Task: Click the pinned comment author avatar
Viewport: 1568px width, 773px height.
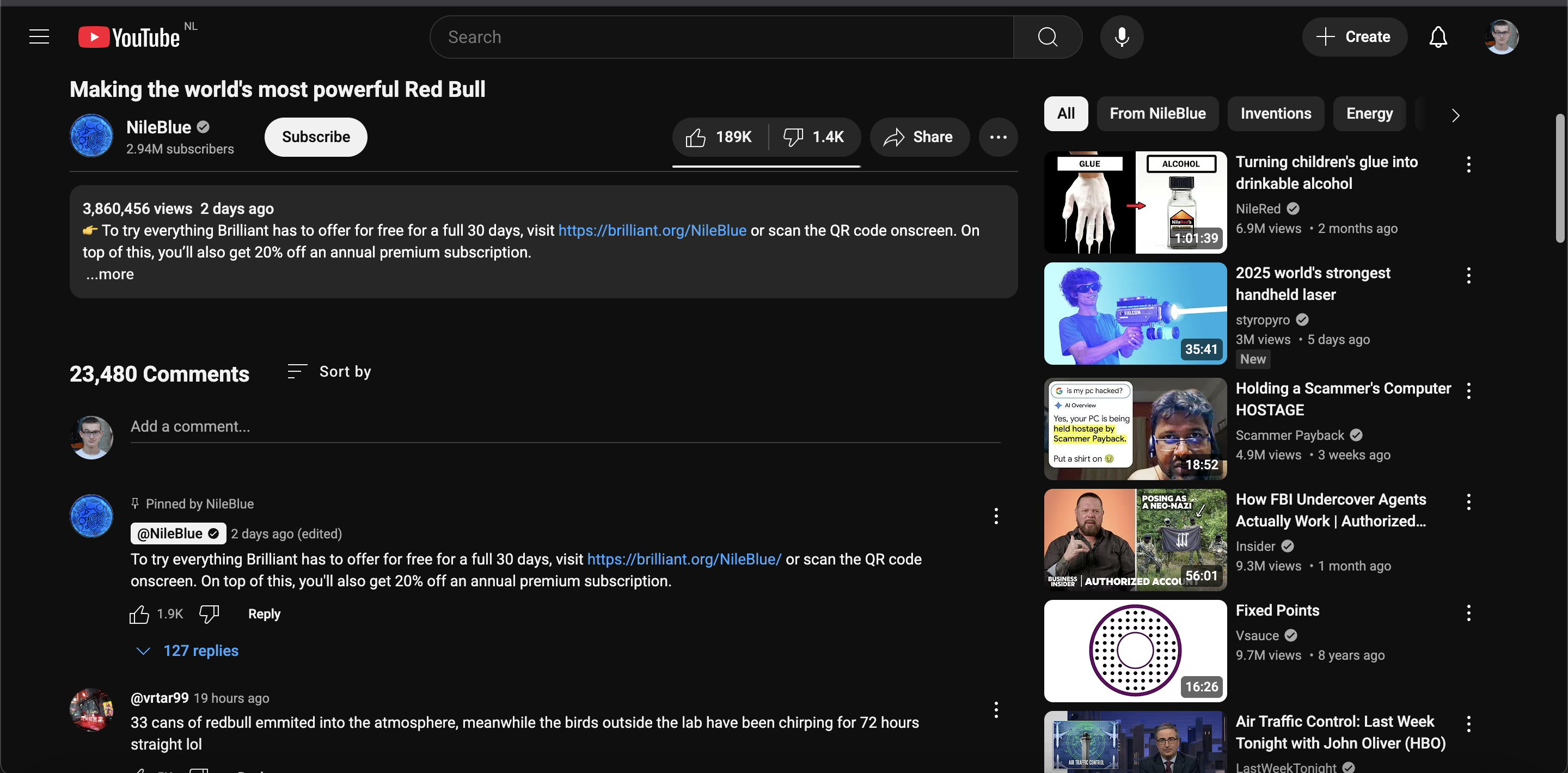Action: pyautogui.click(x=91, y=516)
